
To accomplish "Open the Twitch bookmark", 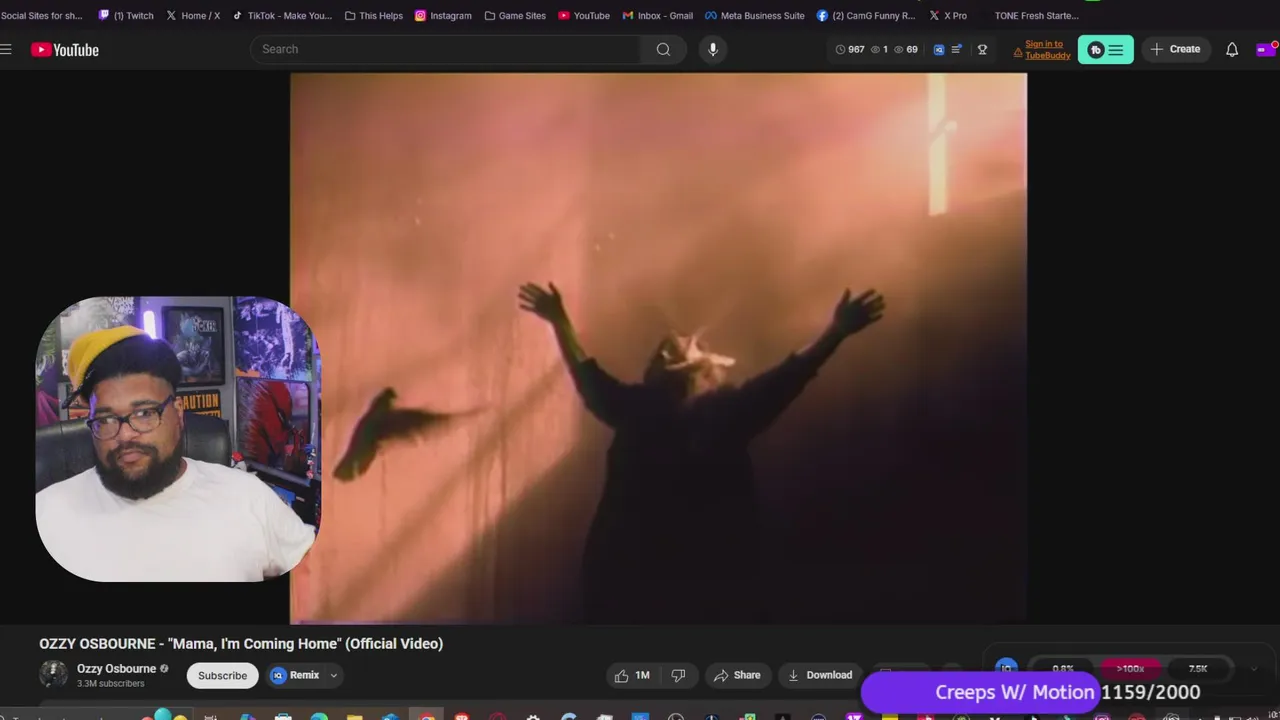I will (126, 15).
